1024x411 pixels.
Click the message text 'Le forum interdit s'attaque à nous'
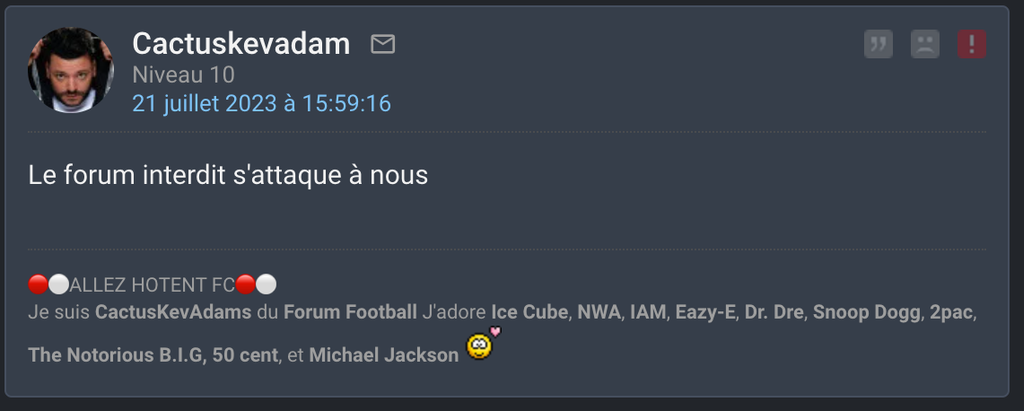click(228, 175)
